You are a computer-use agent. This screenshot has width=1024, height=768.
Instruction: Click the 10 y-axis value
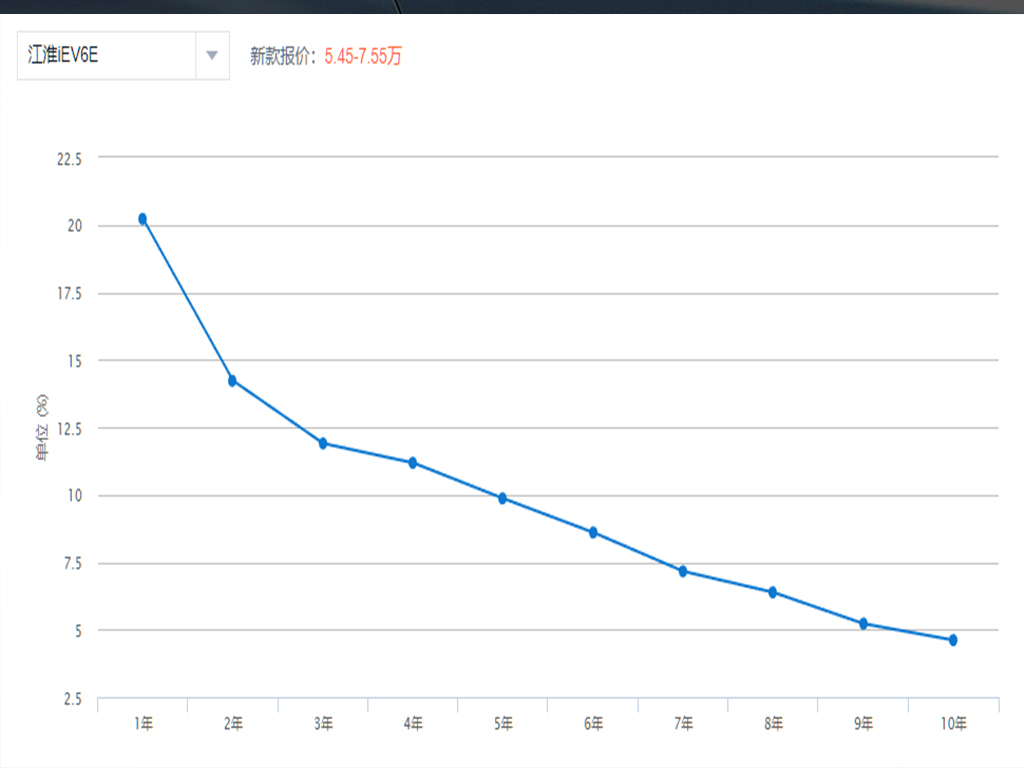pyautogui.click(x=74, y=496)
